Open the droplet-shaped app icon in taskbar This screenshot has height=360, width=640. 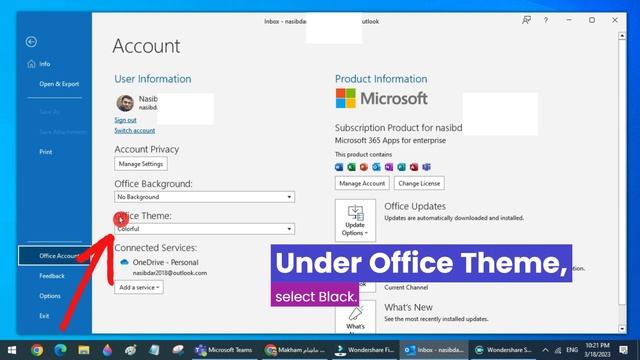[x=107, y=350]
